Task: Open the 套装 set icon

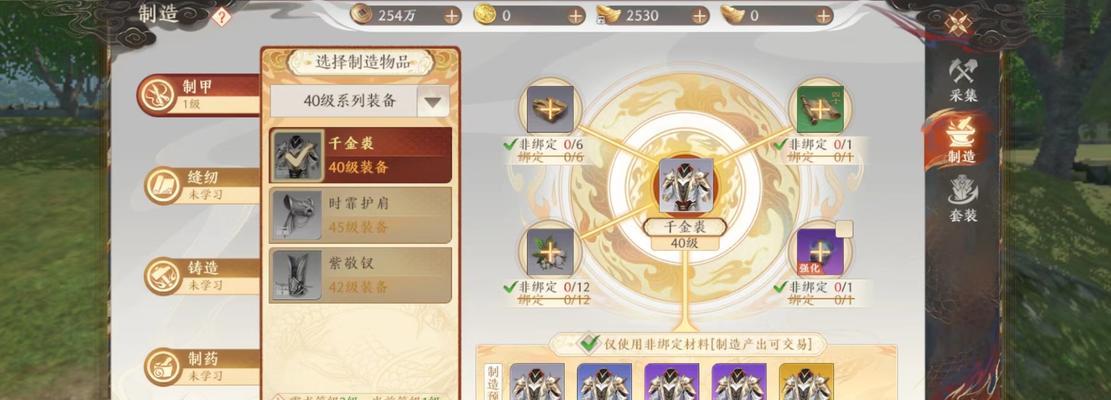Action: point(963,200)
